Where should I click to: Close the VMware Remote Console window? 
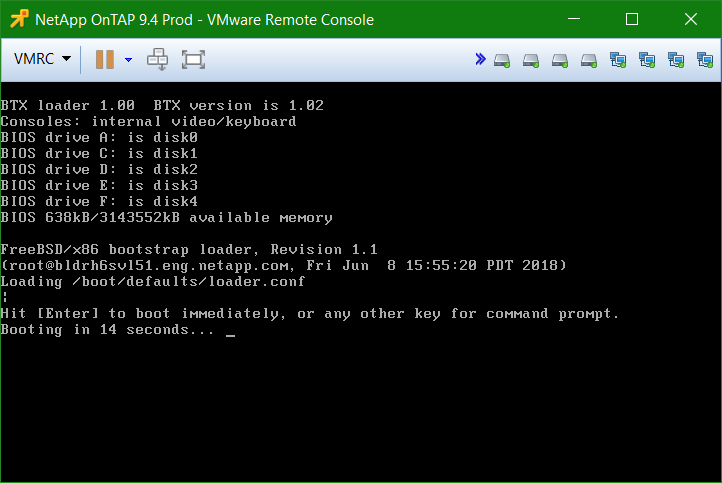pyautogui.click(x=691, y=19)
